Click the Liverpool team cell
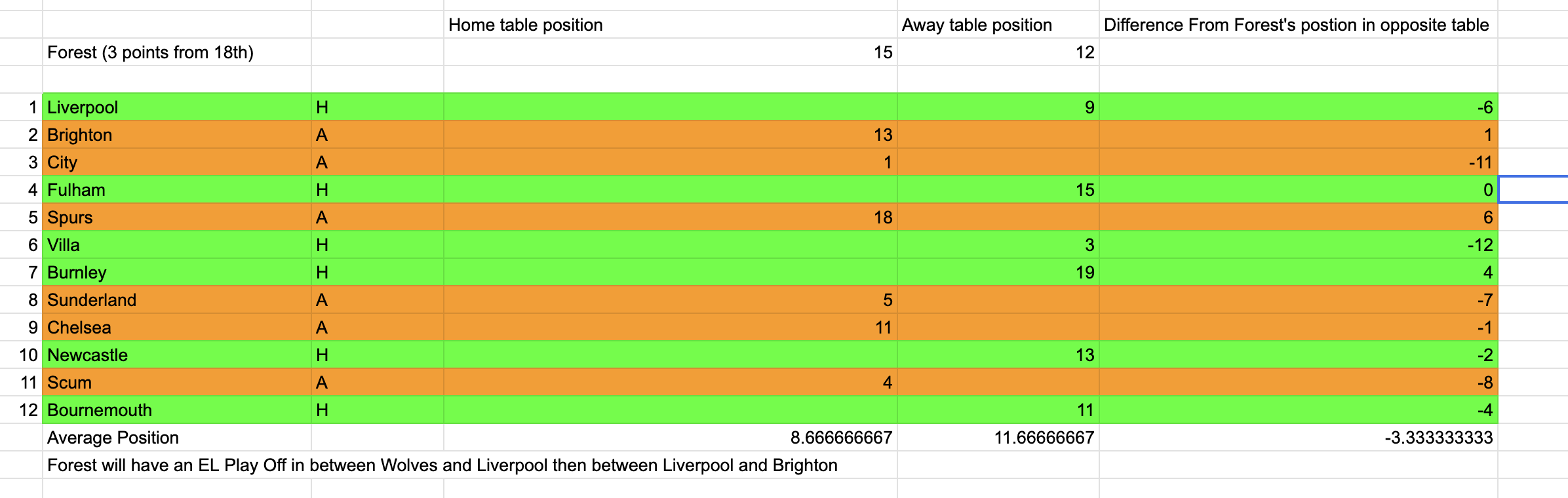The height and width of the screenshot is (498, 1568). tap(176, 107)
